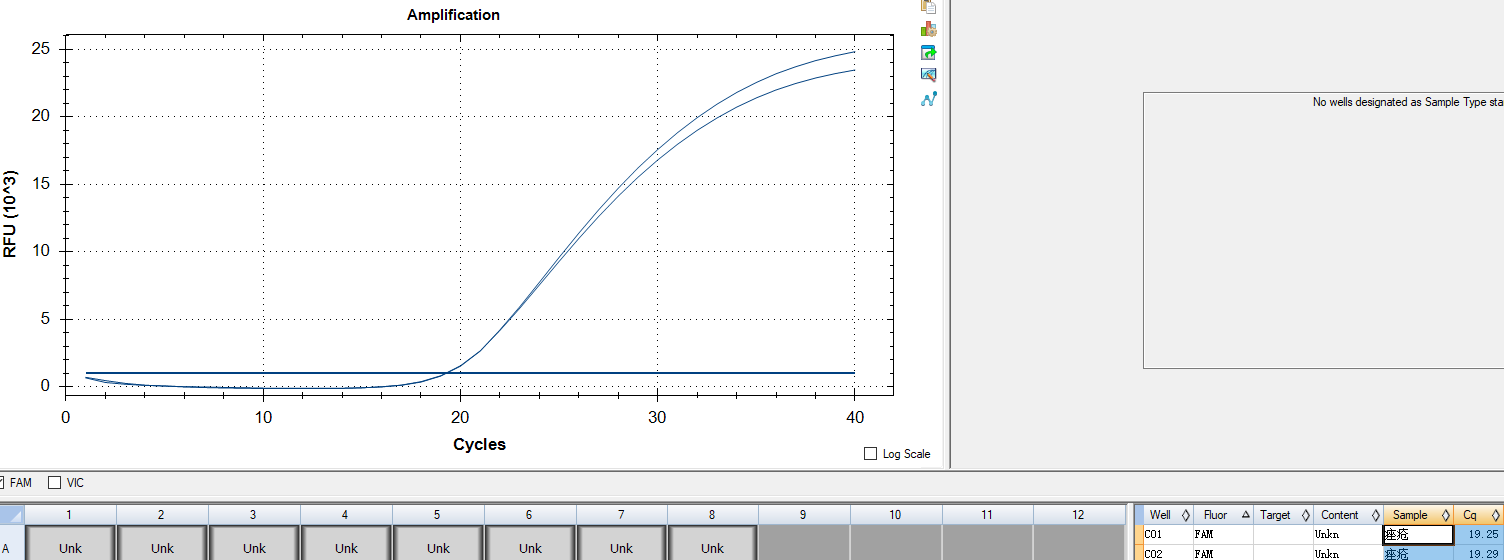The width and height of the screenshot is (1504, 560).
Task: Select plate column 1 header
Action: (x=70, y=515)
